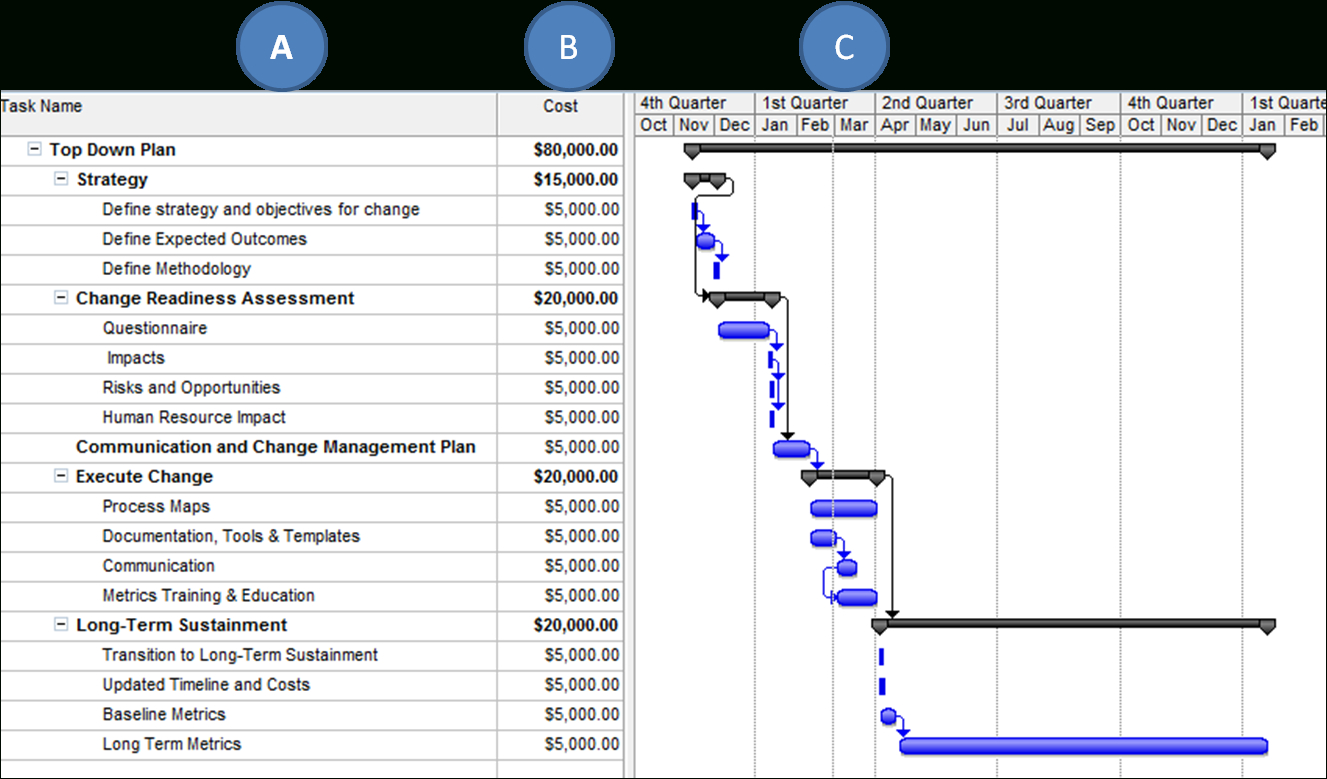
Task: Select the Communication and Change Management Plan bar
Action: [x=791, y=449]
